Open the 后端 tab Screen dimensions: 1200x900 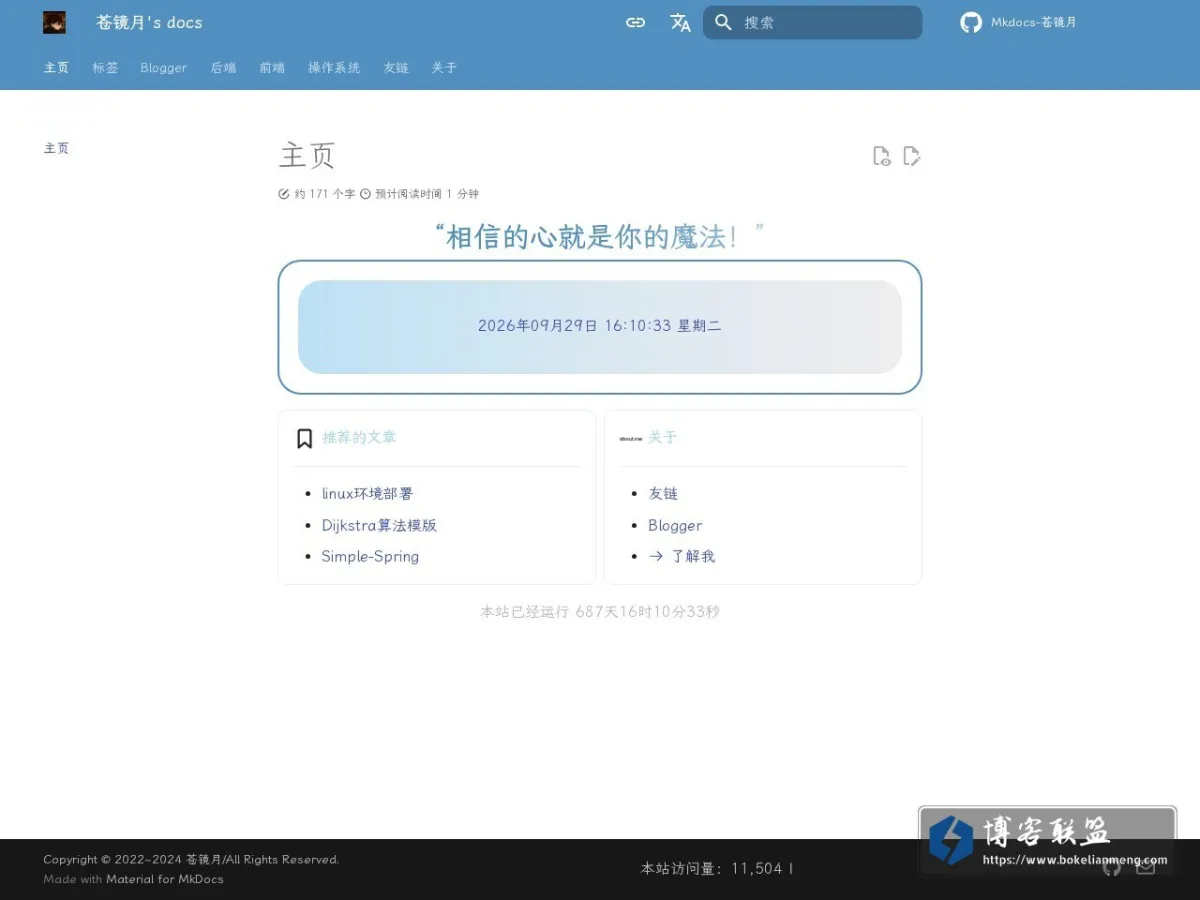point(223,67)
